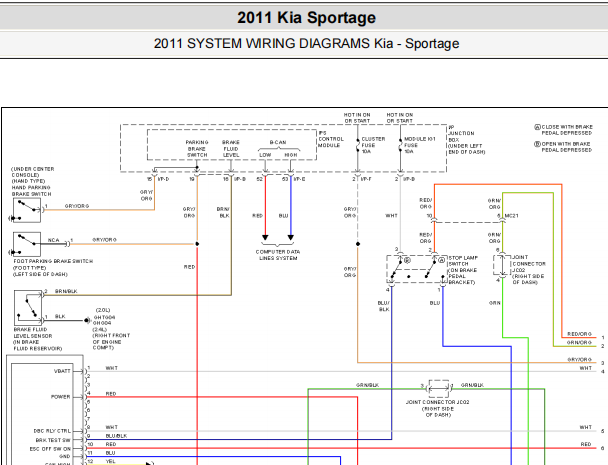Screen dimensions: 608x465
Task: Click the brake fluid level sensor symbol
Action: (28, 308)
